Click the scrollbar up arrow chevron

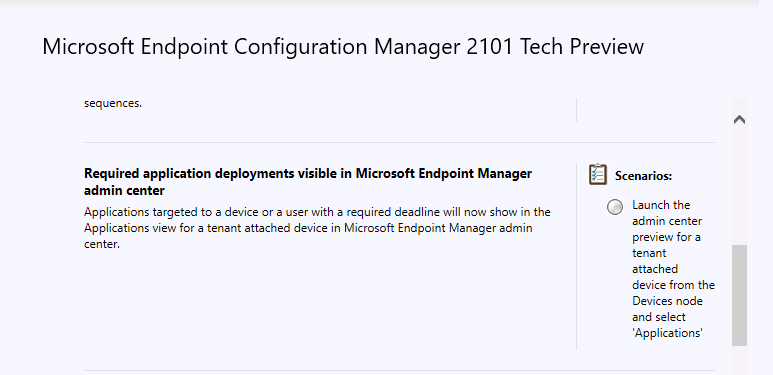tap(739, 120)
